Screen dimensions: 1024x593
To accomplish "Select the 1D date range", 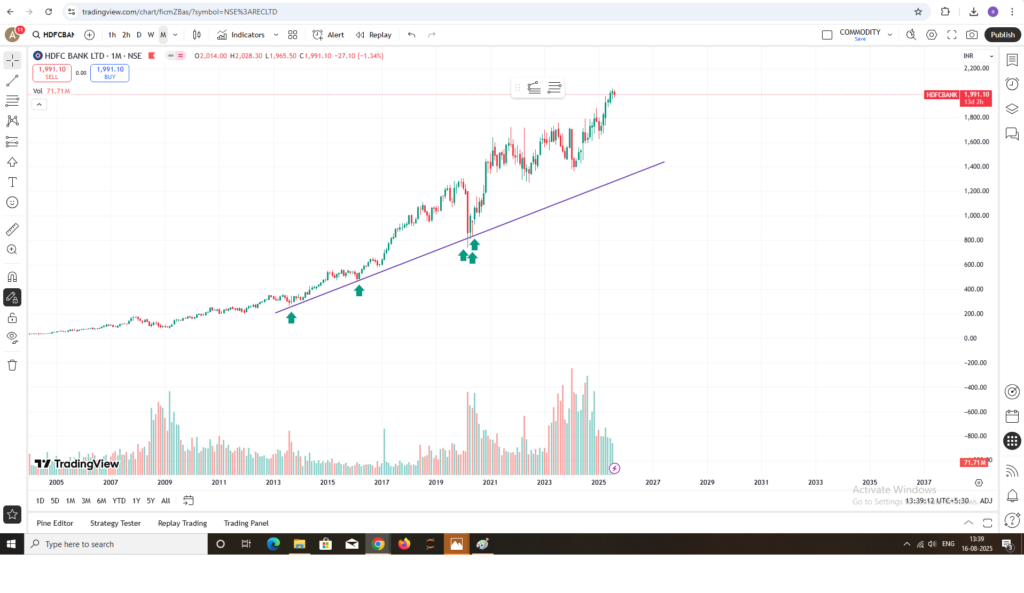I will [x=40, y=501].
